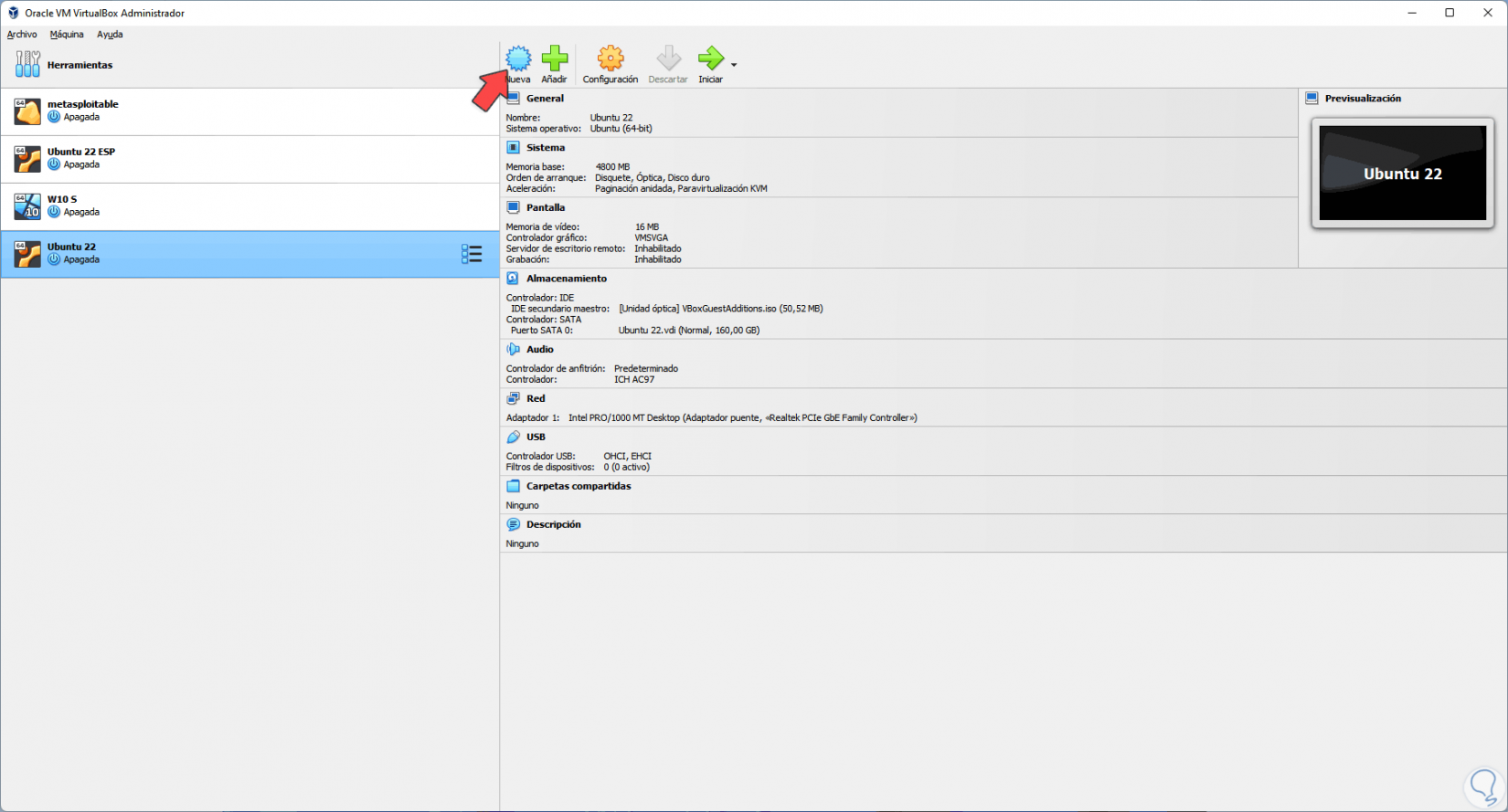Viewport: 1508px width, 812px height.
Task: Click the VBoxGuestAdditions.iso optical drive entry
Action: [721, 309]
